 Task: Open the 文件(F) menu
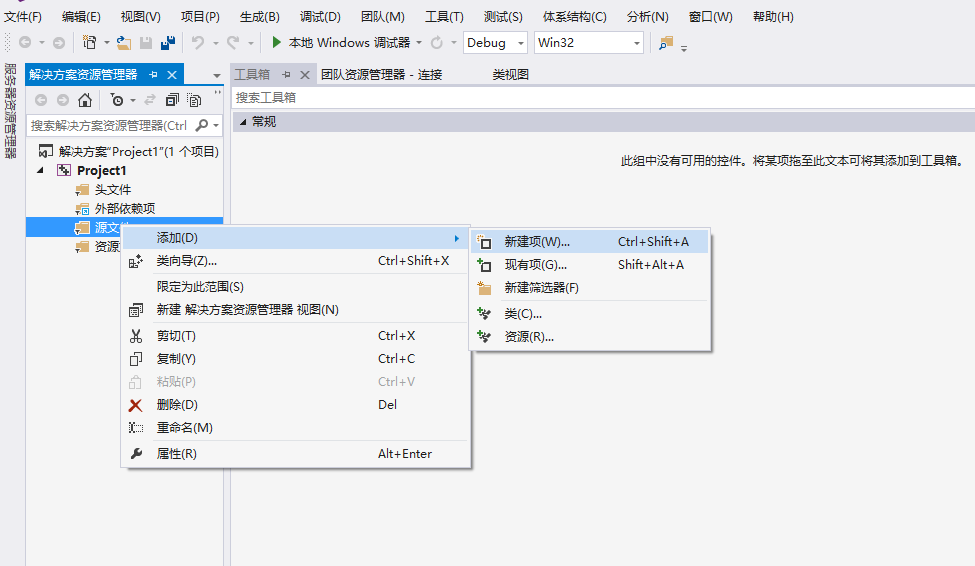coord(22,17)
